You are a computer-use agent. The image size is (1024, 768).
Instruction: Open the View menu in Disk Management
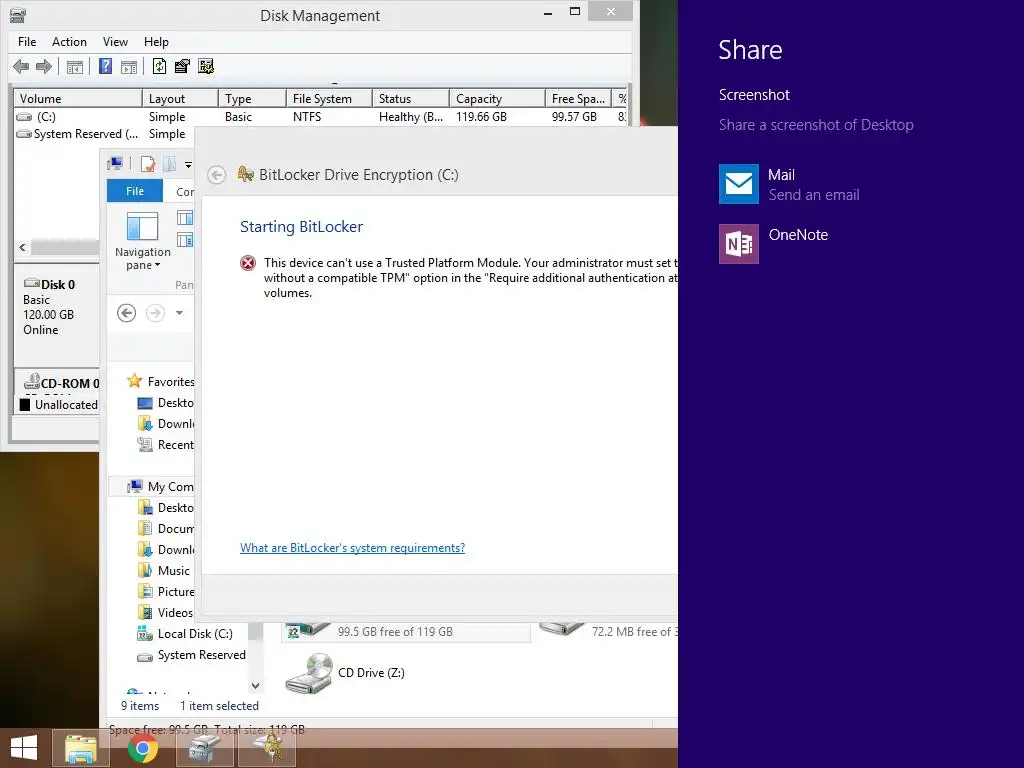click(x=115, y=42)
